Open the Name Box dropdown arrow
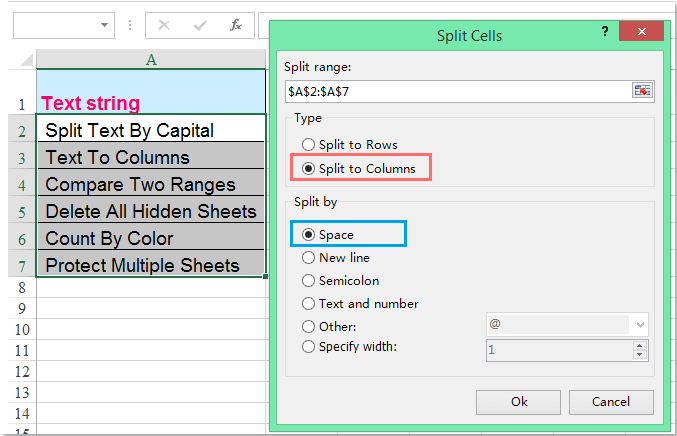The height and width of the screenshot is (436, 677). tap(105, 25)
